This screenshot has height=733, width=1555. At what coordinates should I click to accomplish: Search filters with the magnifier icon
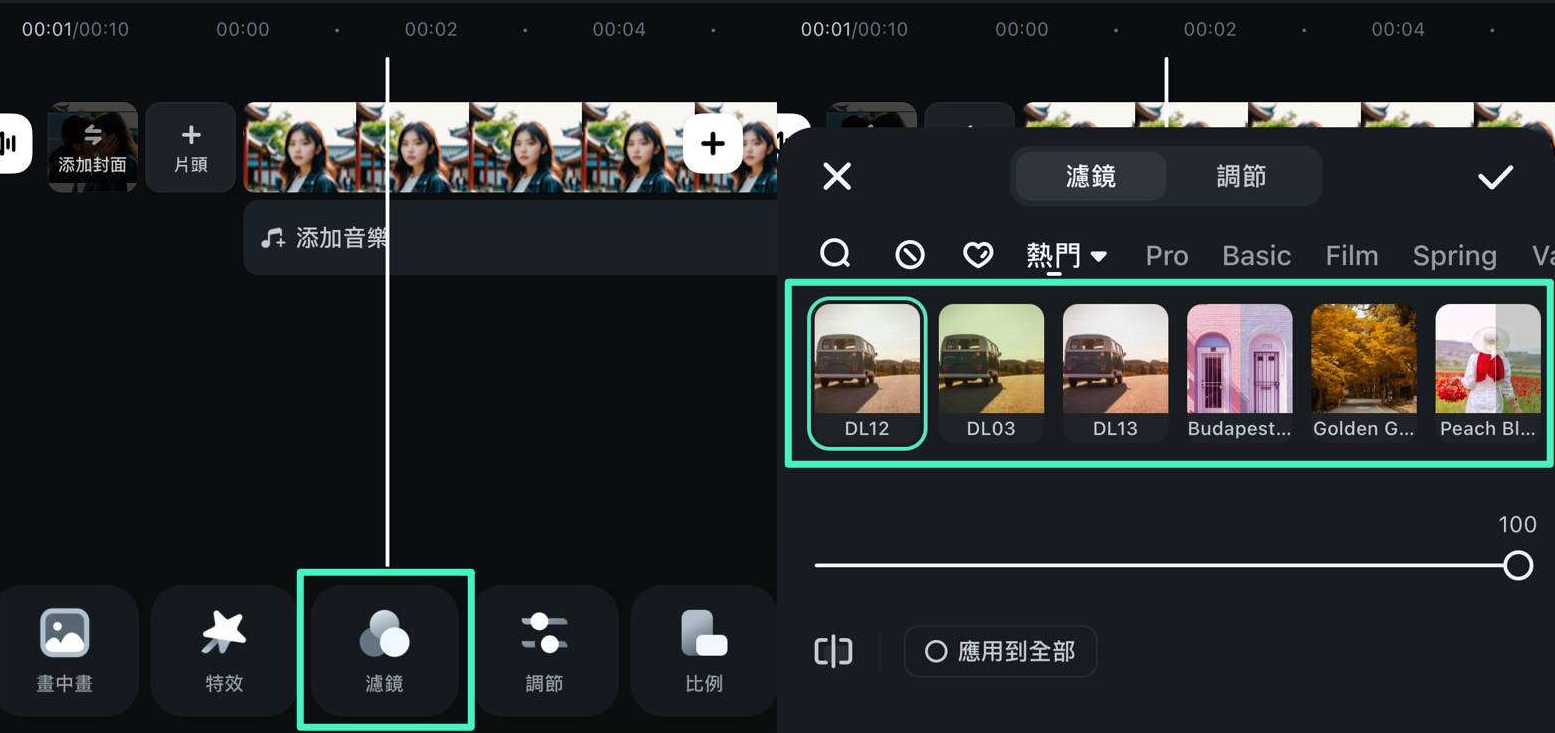tap(835, 254)
